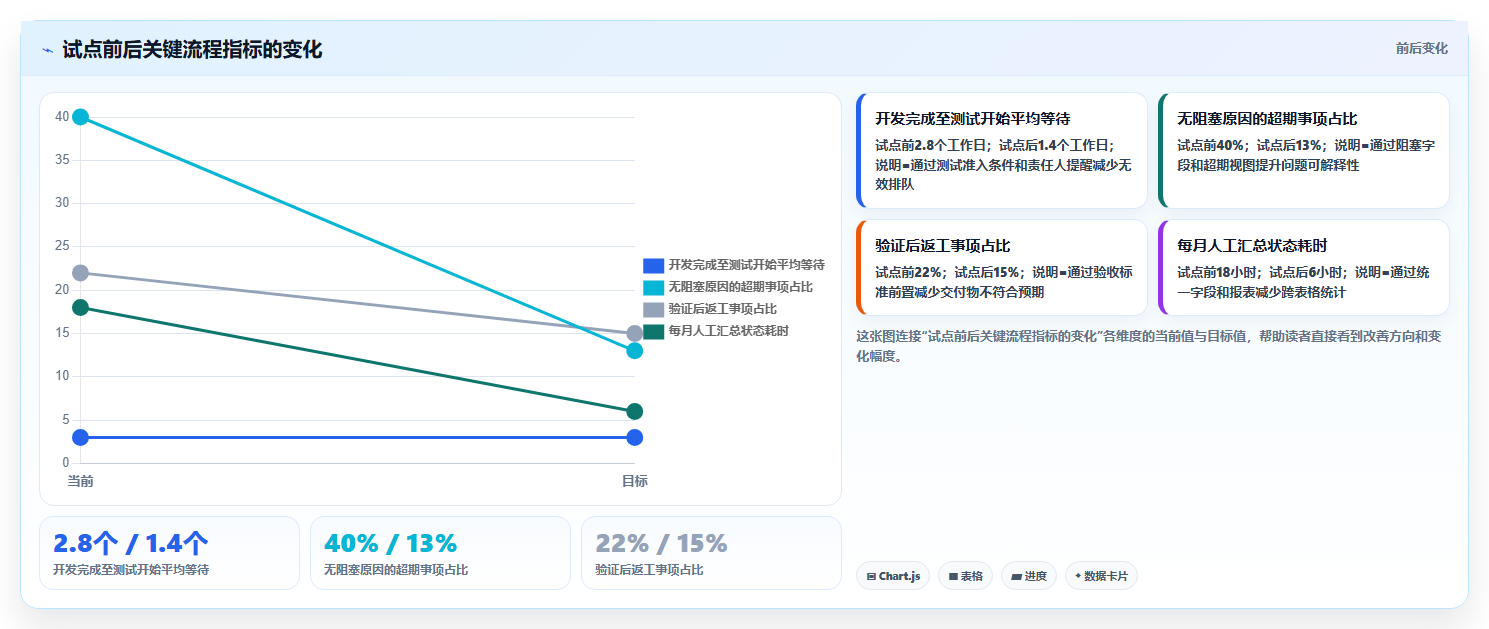Click legend text 开发完成至测试开始平均等待
Viewport: 1489px width, 629px height.
click(747, 265)
